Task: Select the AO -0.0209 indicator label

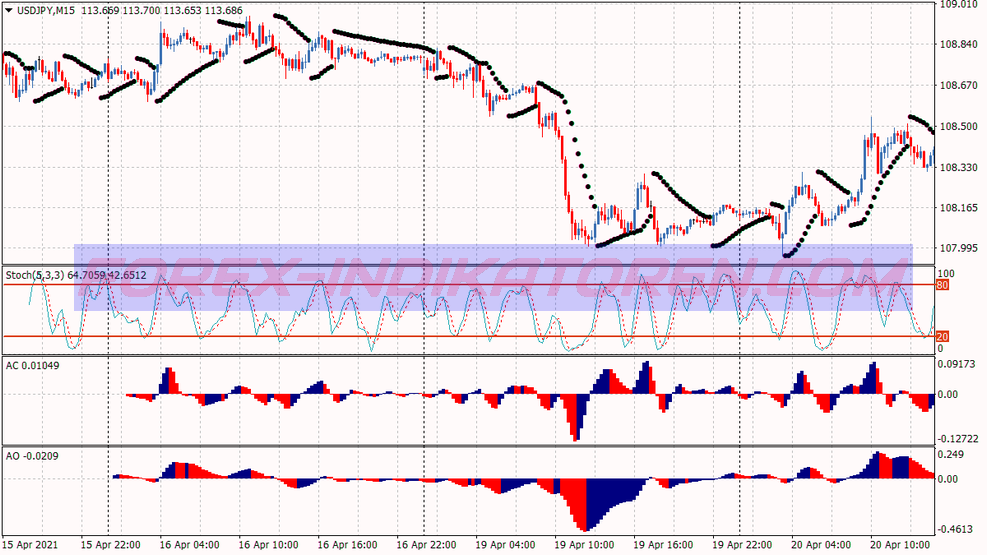Action: point(32,456)
